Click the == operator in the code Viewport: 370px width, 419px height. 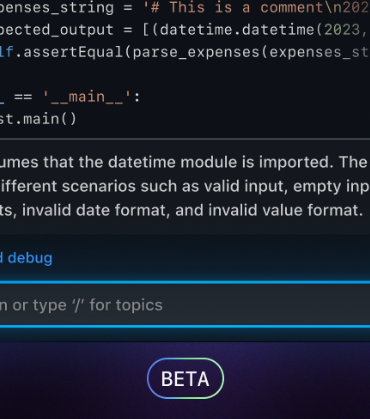tap(23, 97)
